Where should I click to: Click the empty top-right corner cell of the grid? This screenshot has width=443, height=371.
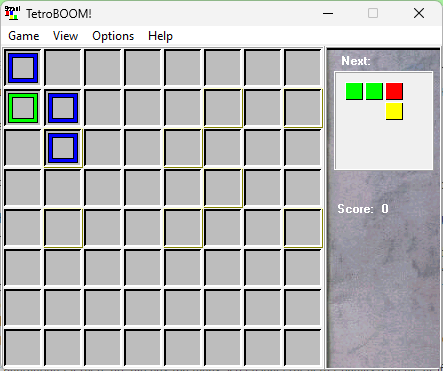coord(303,68)
